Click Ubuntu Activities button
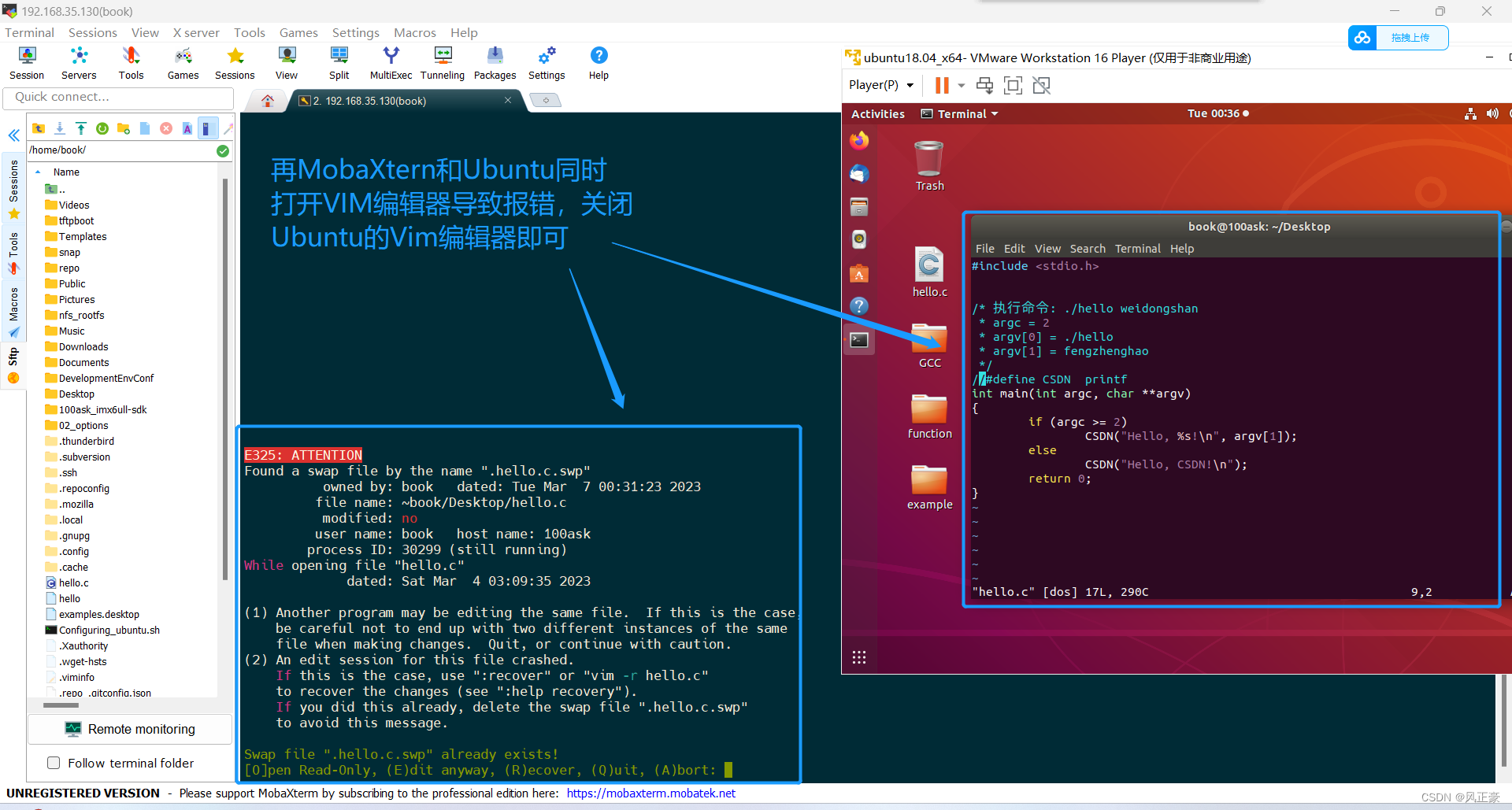The image size is (1512, 810). tap(877, 114)
